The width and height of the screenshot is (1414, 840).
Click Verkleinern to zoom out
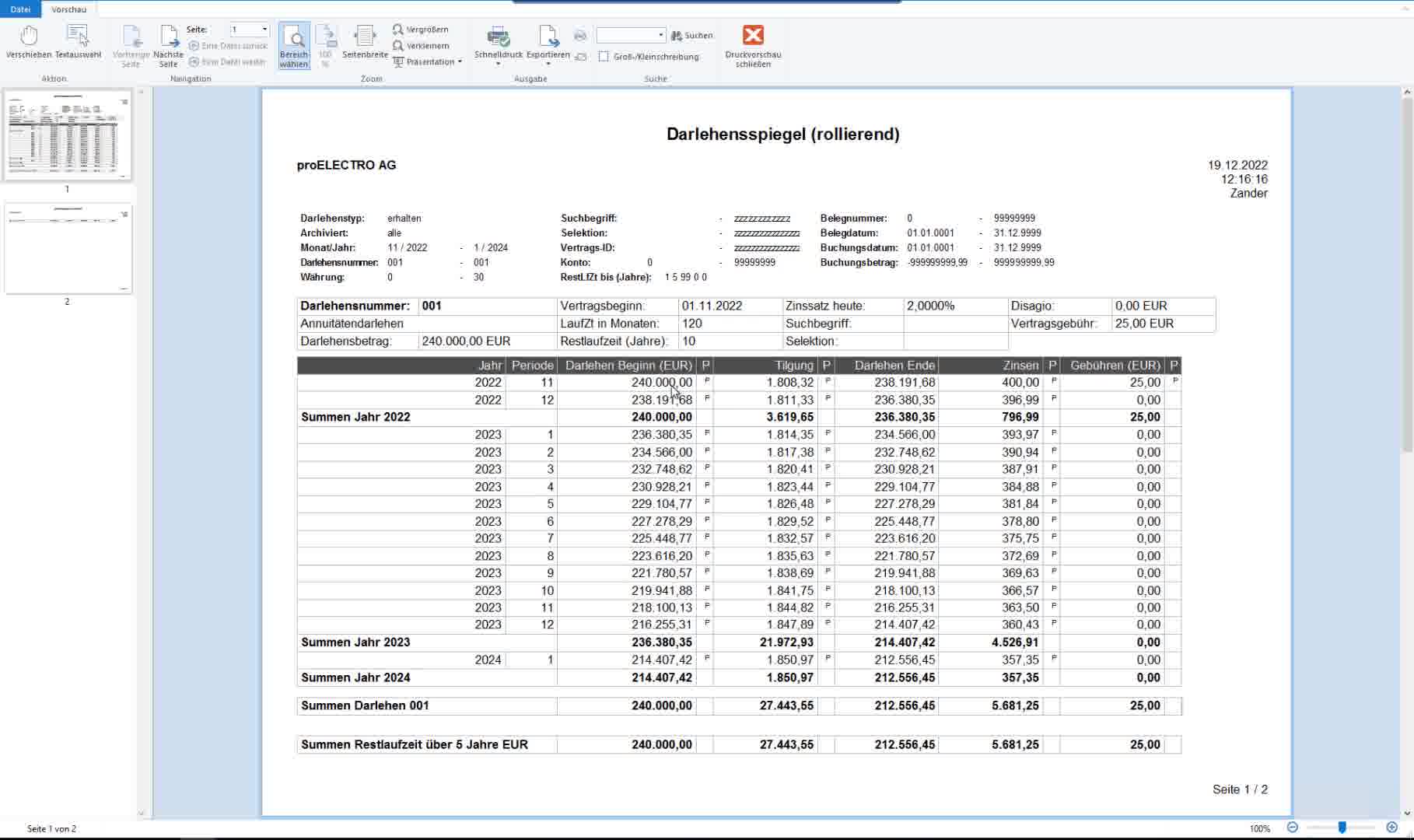point(421,46)
